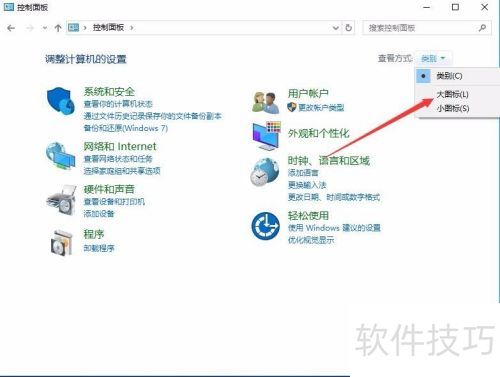The image size is (500, 377).
Task: Click the chevron after 控制面板 in the address bar
Action: 132,28
